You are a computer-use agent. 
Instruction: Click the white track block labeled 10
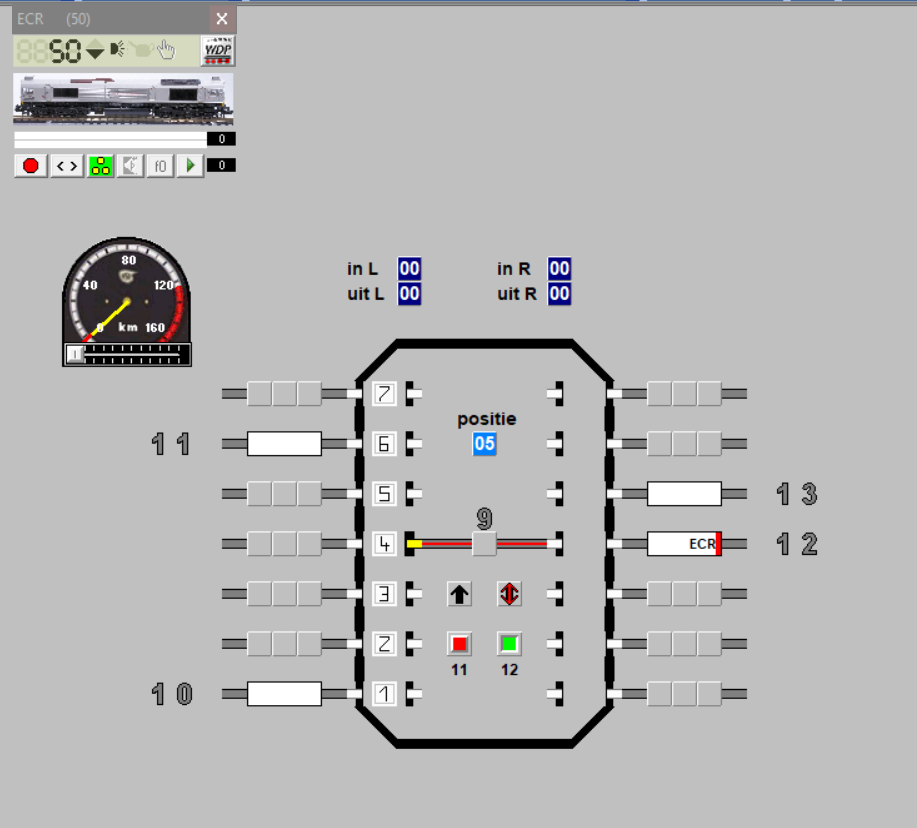284,694
